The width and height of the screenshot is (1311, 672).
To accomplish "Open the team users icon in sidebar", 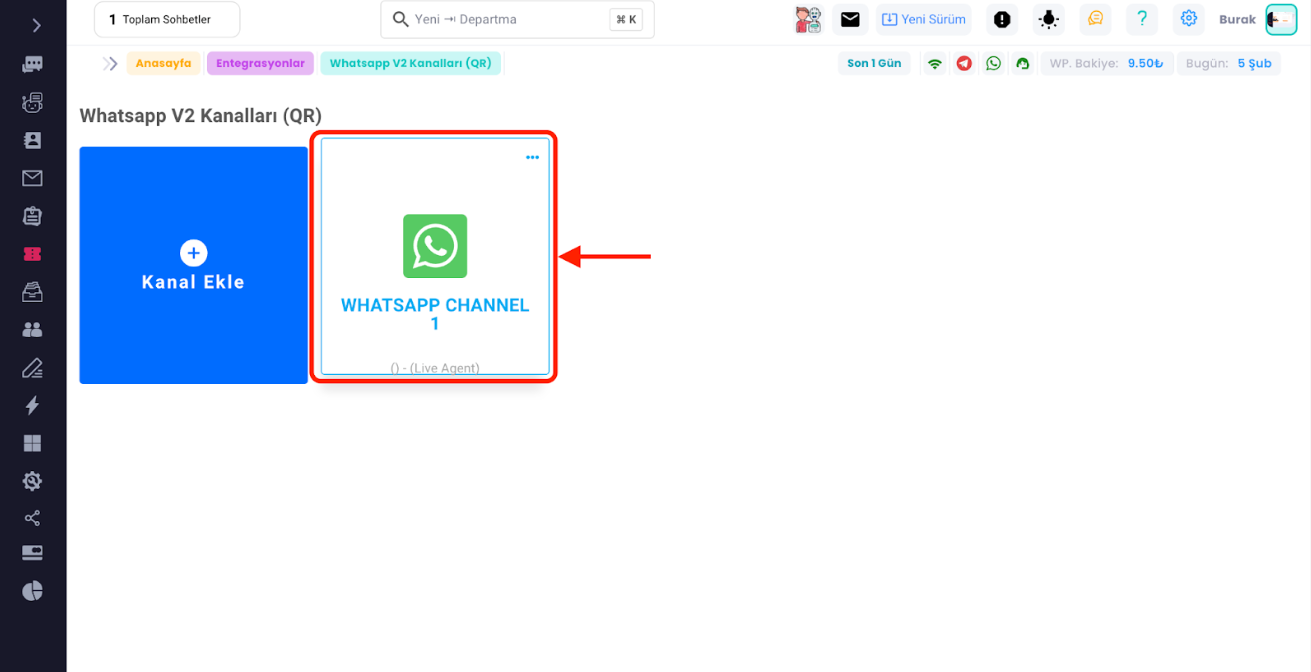I will [x=32, y=329].
